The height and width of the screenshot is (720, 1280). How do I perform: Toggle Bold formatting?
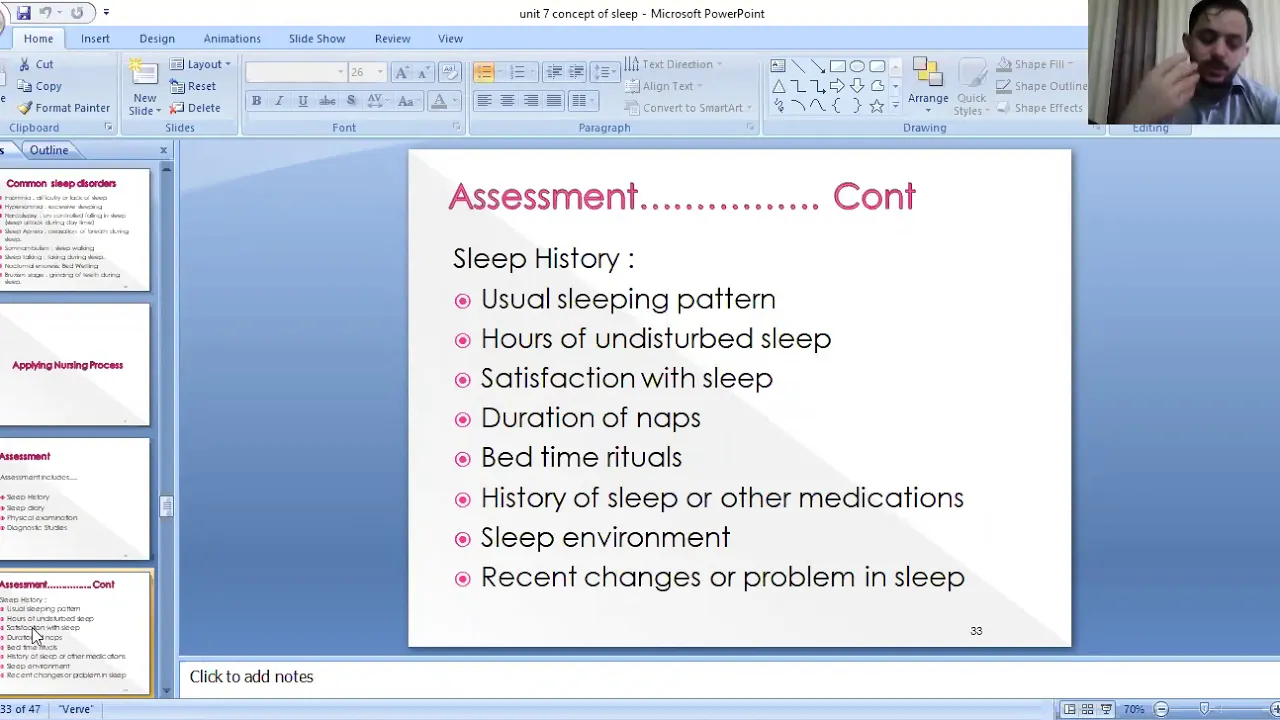click(x=256, y=101)
